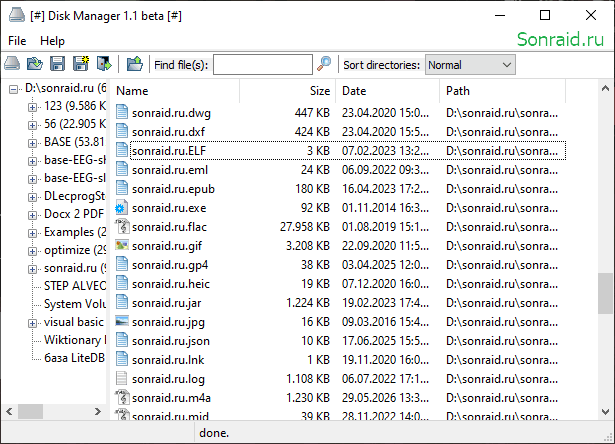Open the Help menu

(52, 41)
